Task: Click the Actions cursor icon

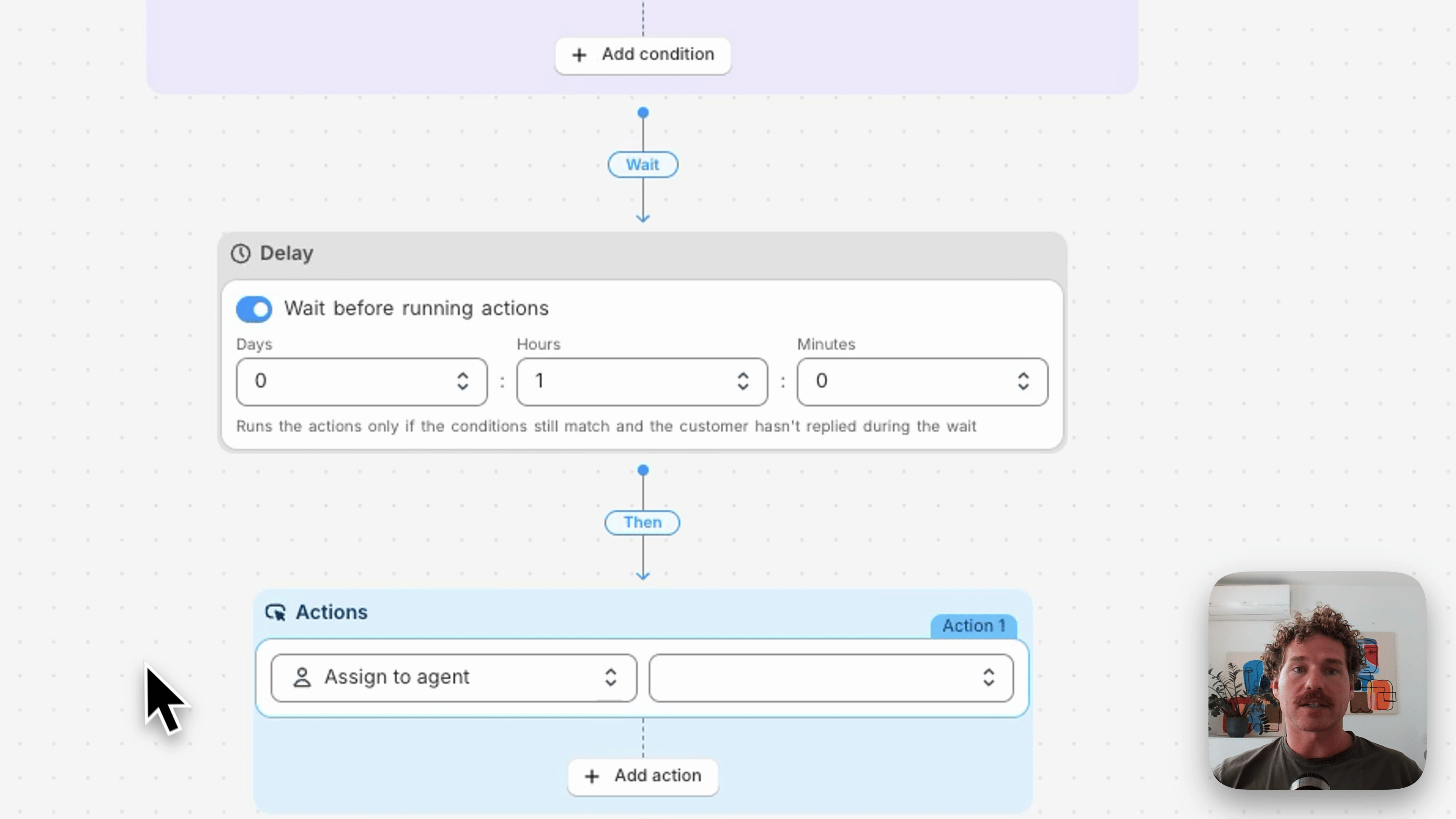Action: pyautogui.click(x=276, y=612)
